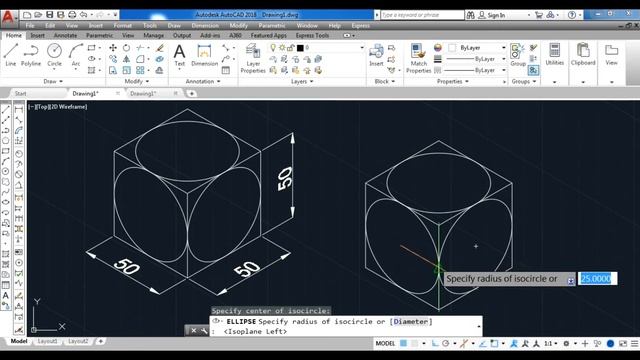Click the Erase tool icon

click(160, 48)
